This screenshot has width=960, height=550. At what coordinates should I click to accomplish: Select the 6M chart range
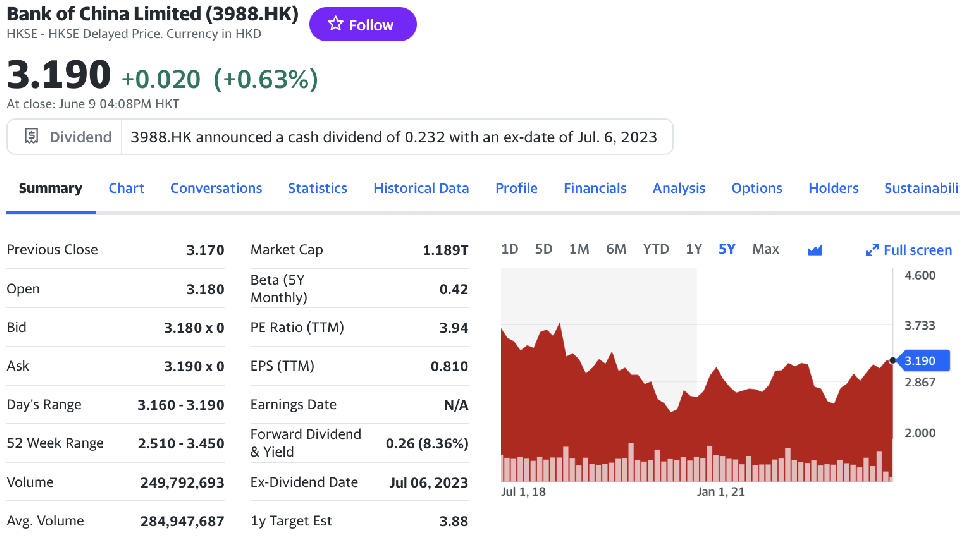[x=616, y=249]
